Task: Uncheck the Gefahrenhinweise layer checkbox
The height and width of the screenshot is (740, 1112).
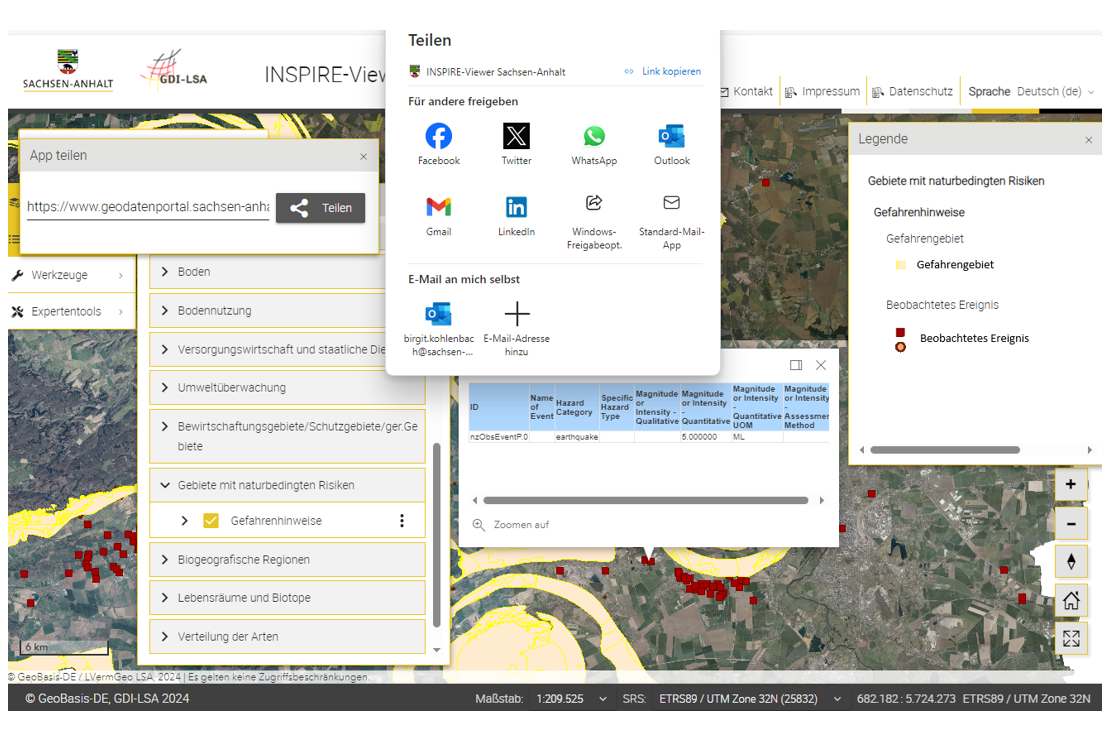Action: click(x=211, y=521)
